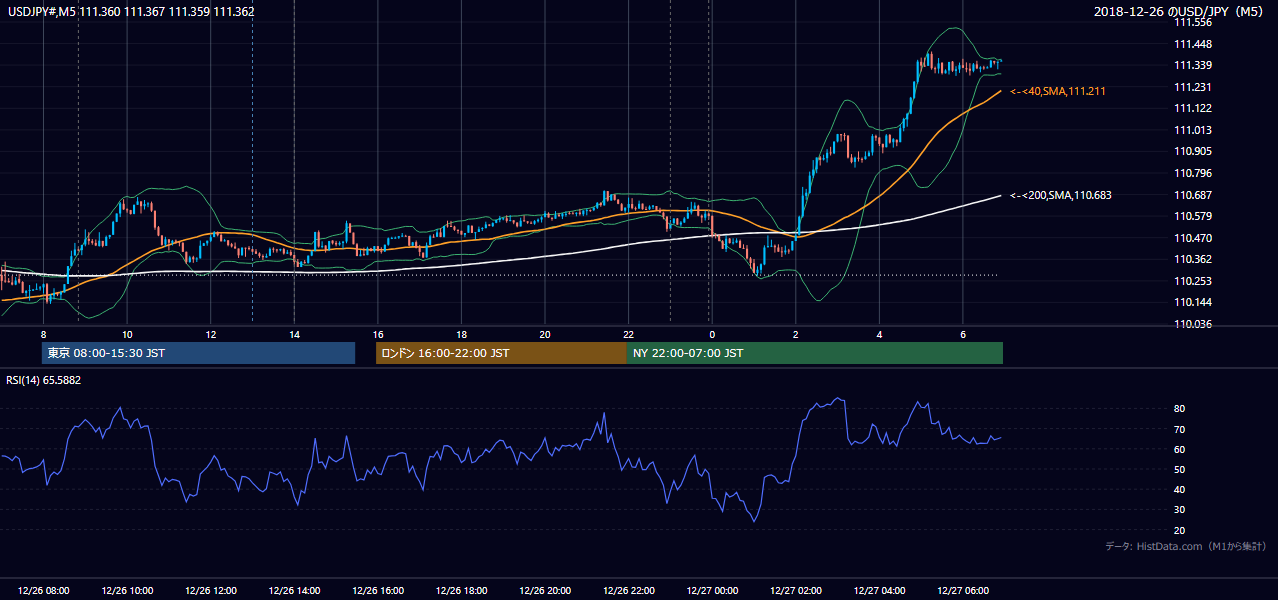Click the 12/26 12:00 bottom time label
The height and width of the screenshot is (600, 1278).
point(211,591)
